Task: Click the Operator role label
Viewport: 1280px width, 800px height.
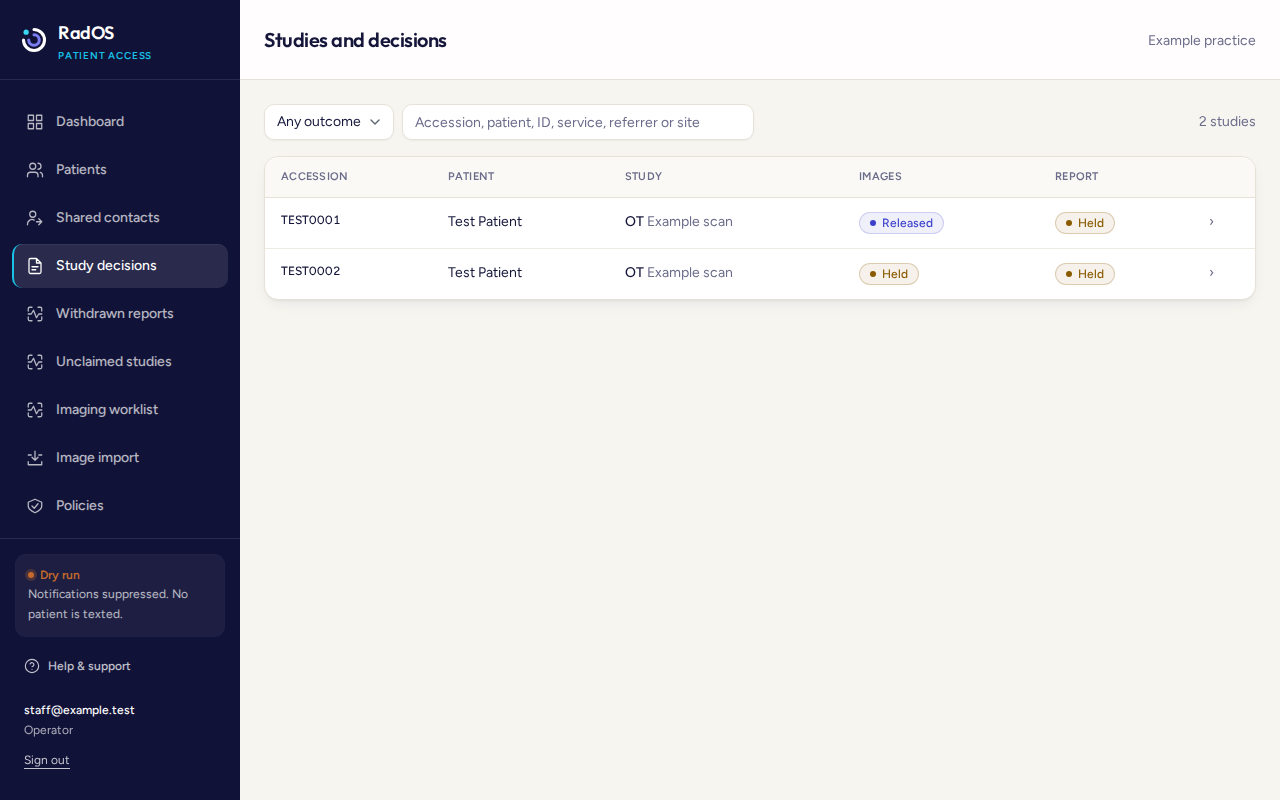Action: tap(48, 730)
